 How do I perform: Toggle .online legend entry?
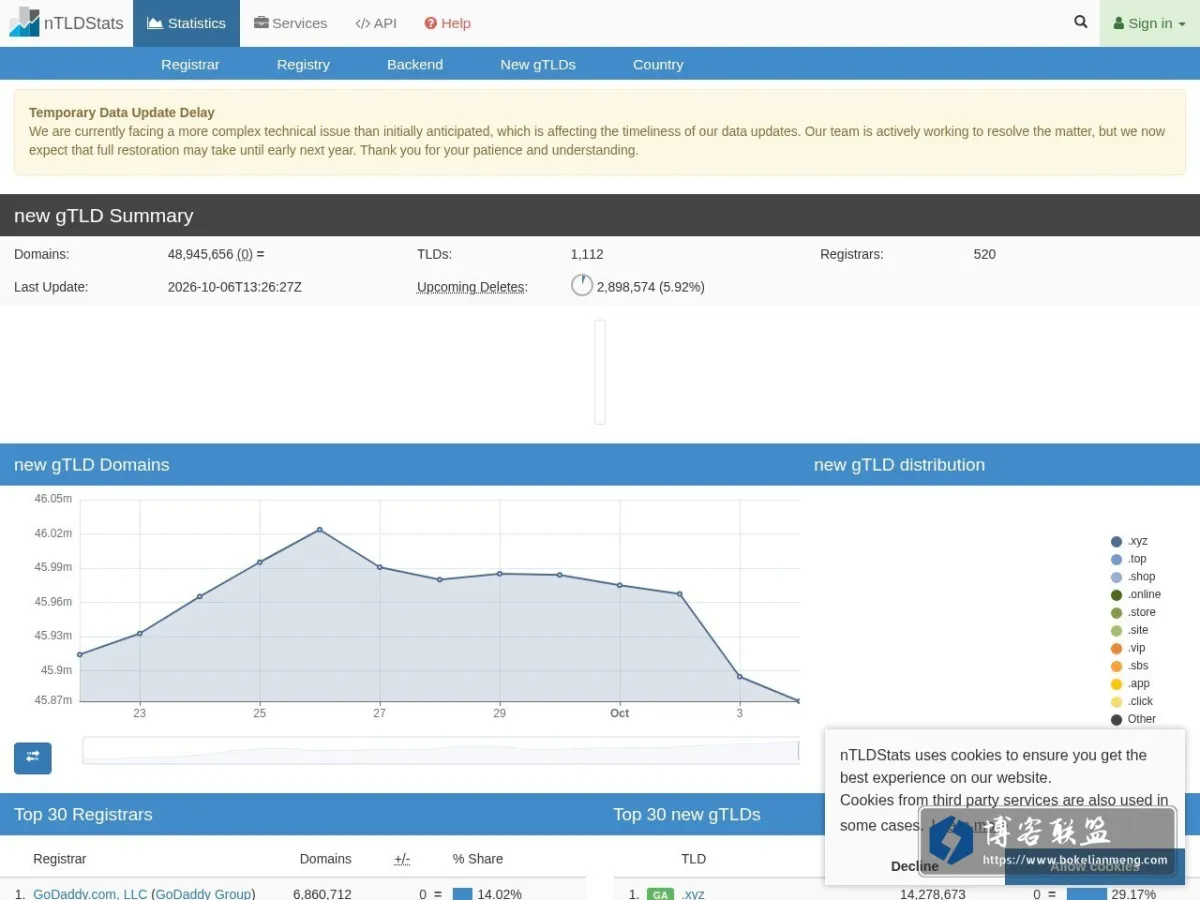click(1136, 594)
